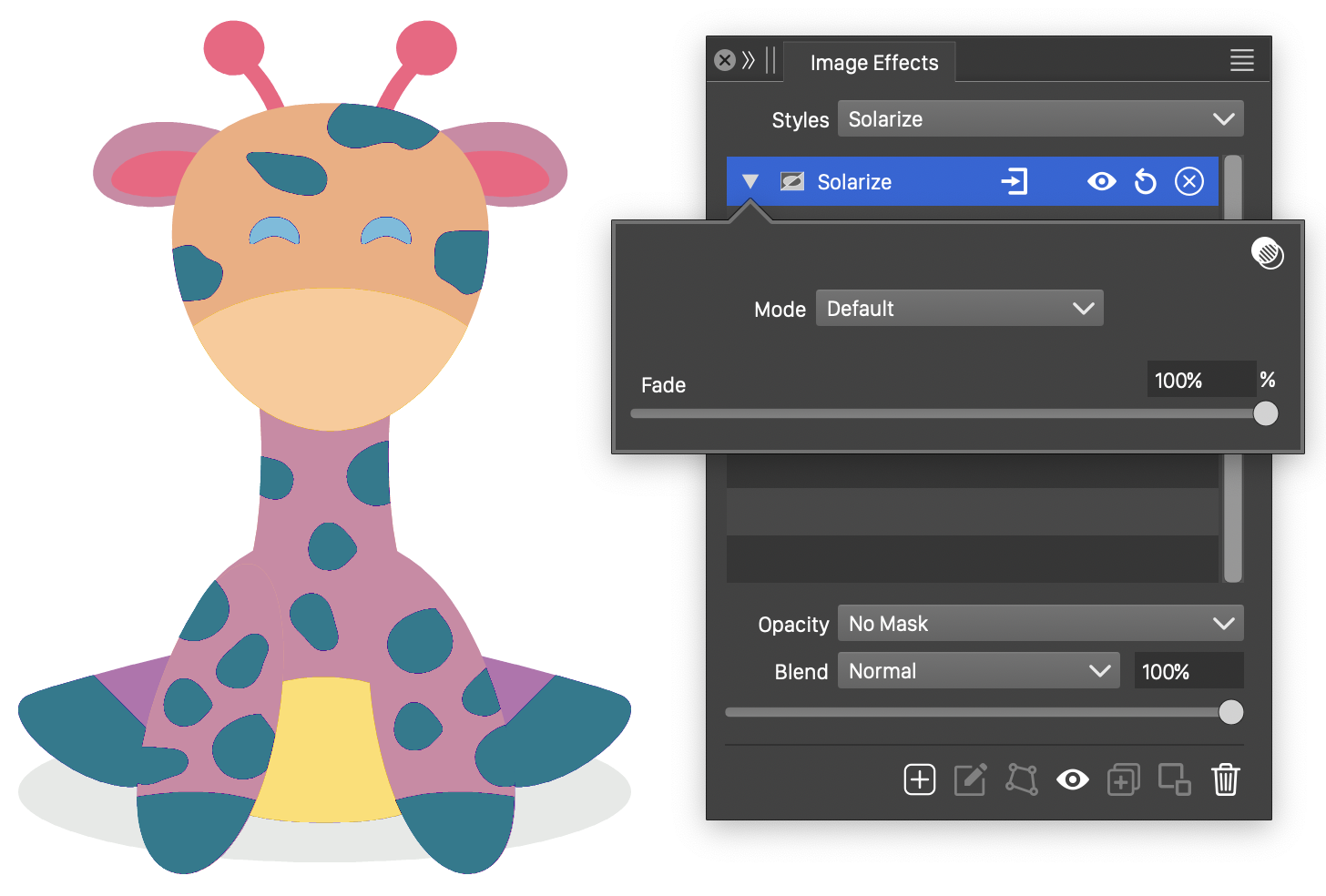Click the overlapping squares icon in bottom toolbar
This screenshot has width=1326, height=896.
point(1174,779)
